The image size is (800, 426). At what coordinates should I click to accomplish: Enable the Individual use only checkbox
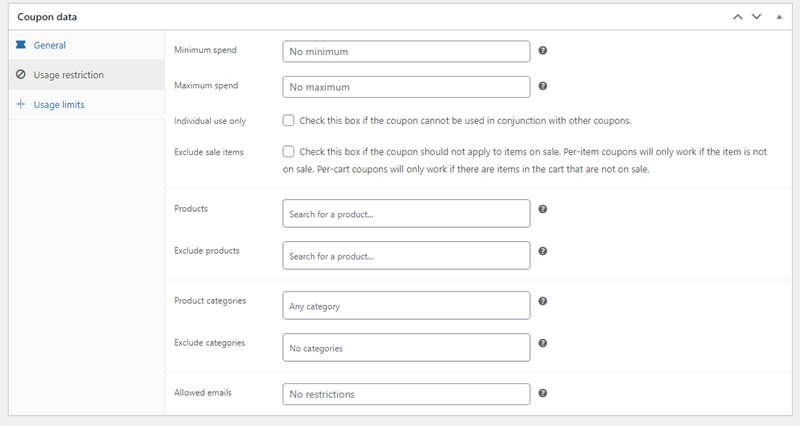point(288,120)
